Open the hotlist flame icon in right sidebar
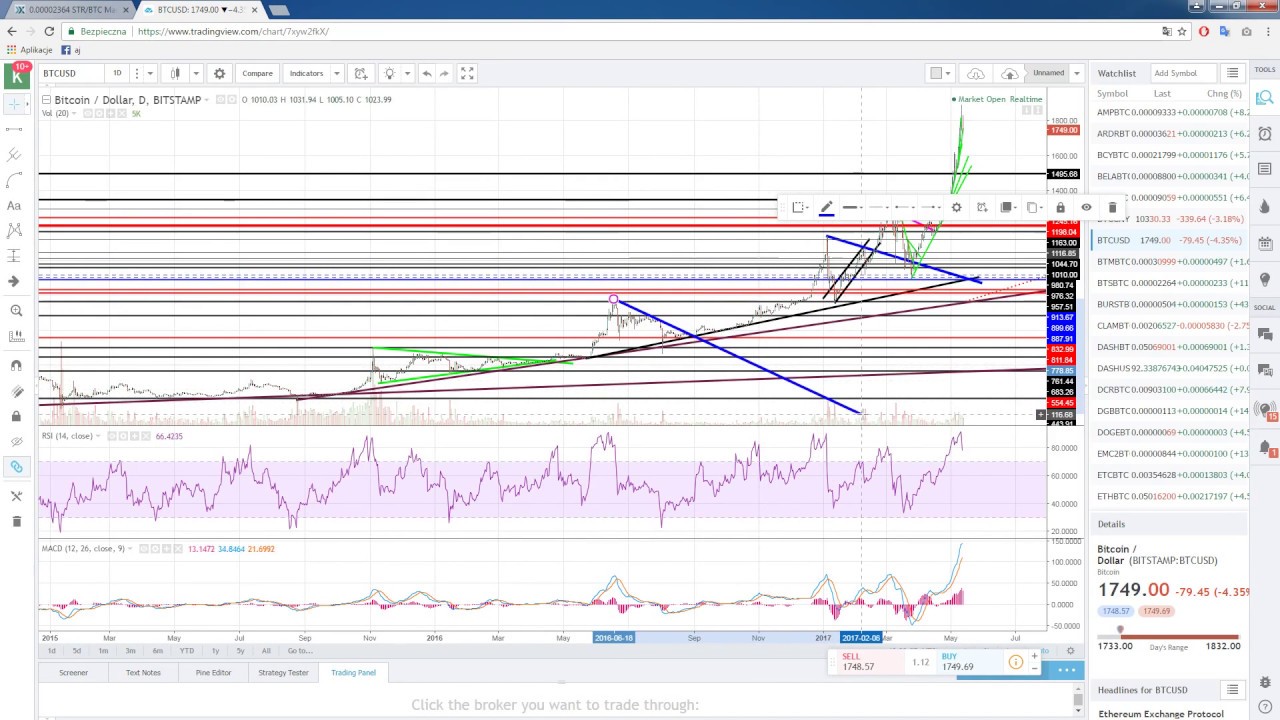The width and height of the screenshot is (1280, 720). (1265, 206)
